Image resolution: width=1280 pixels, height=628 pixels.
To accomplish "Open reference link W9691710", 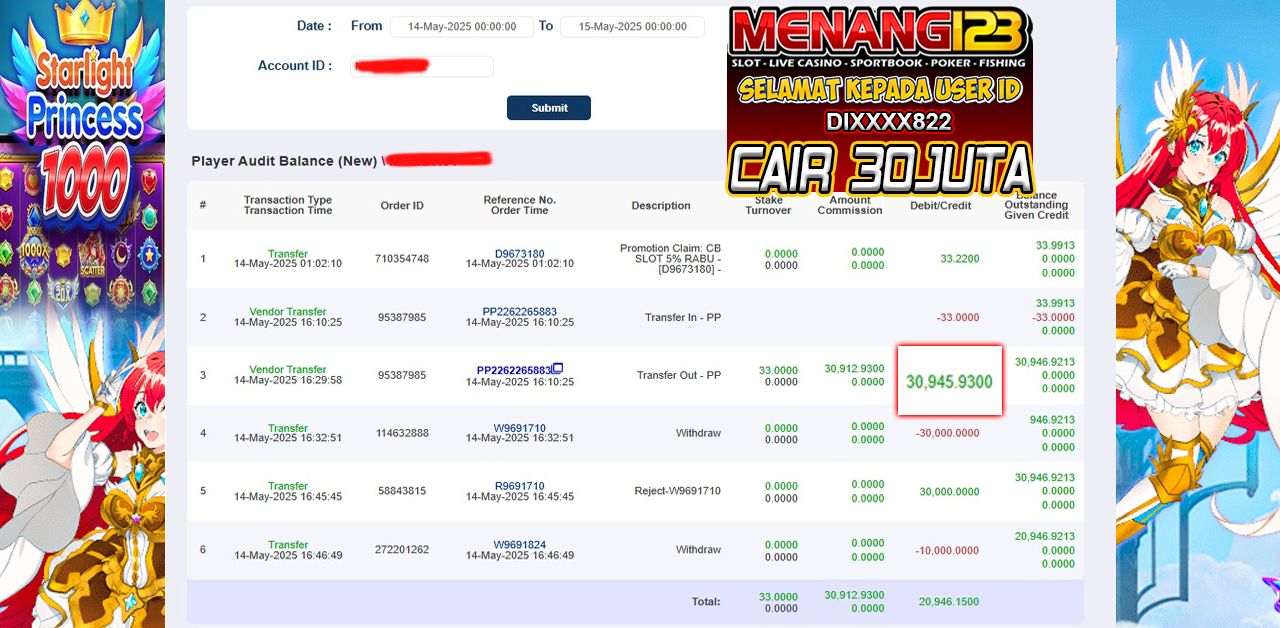I will (x=520, y=428).
